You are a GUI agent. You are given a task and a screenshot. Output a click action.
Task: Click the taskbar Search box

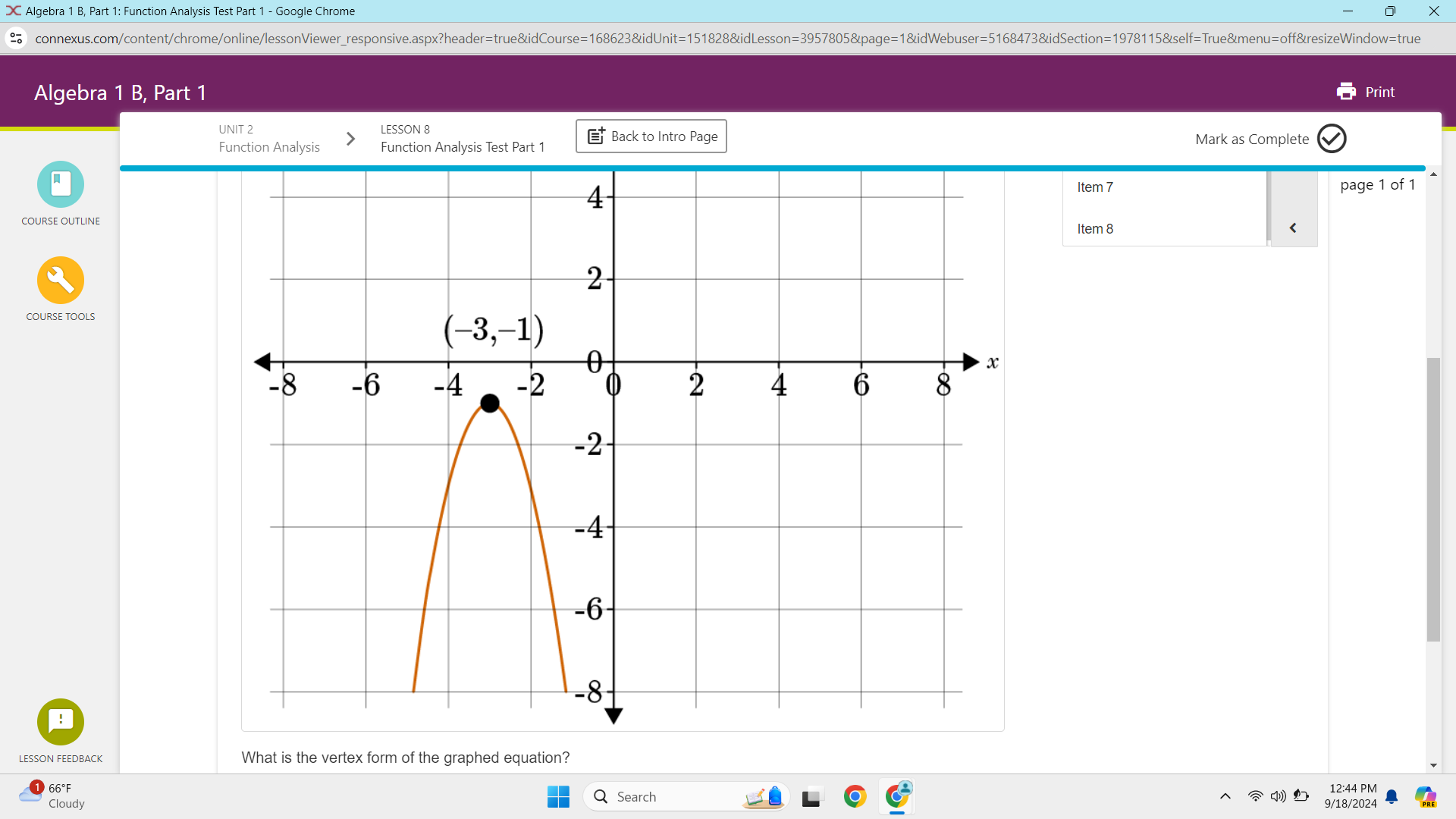coord(686,797)
